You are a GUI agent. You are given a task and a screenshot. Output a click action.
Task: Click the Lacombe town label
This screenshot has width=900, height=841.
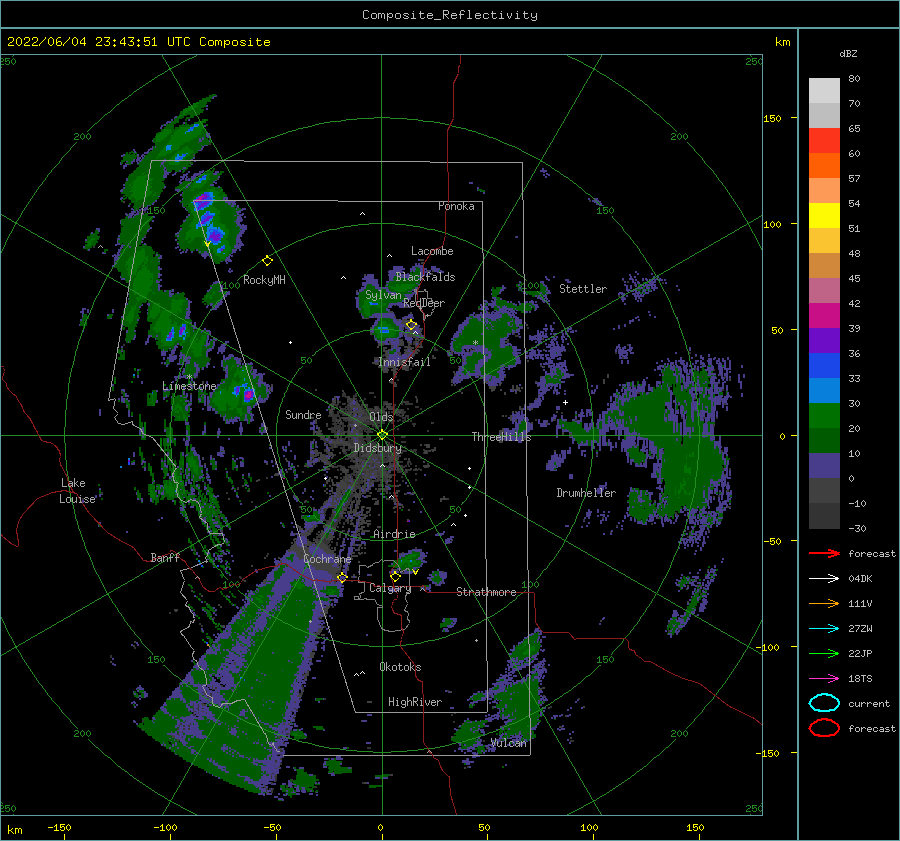point(432,251)
